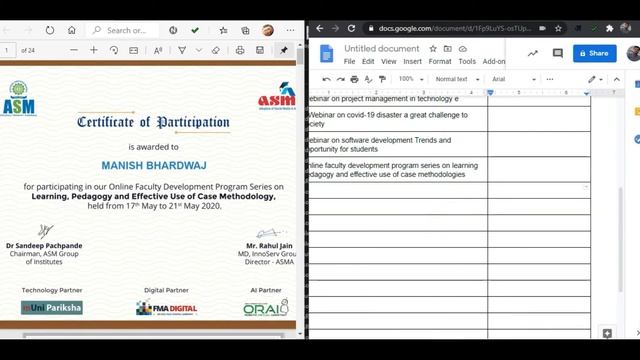The width and height of the screenshot is (640, 360).
Task: Open the Add-ons menu in Docs
Action: tap(493, 61)
